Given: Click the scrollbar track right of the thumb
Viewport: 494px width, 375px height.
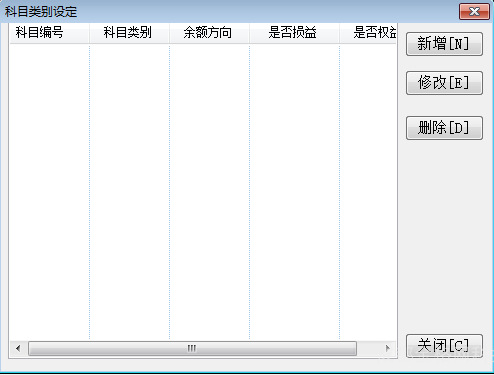Looking at the screenshot, I should click(x=368, y=348).
